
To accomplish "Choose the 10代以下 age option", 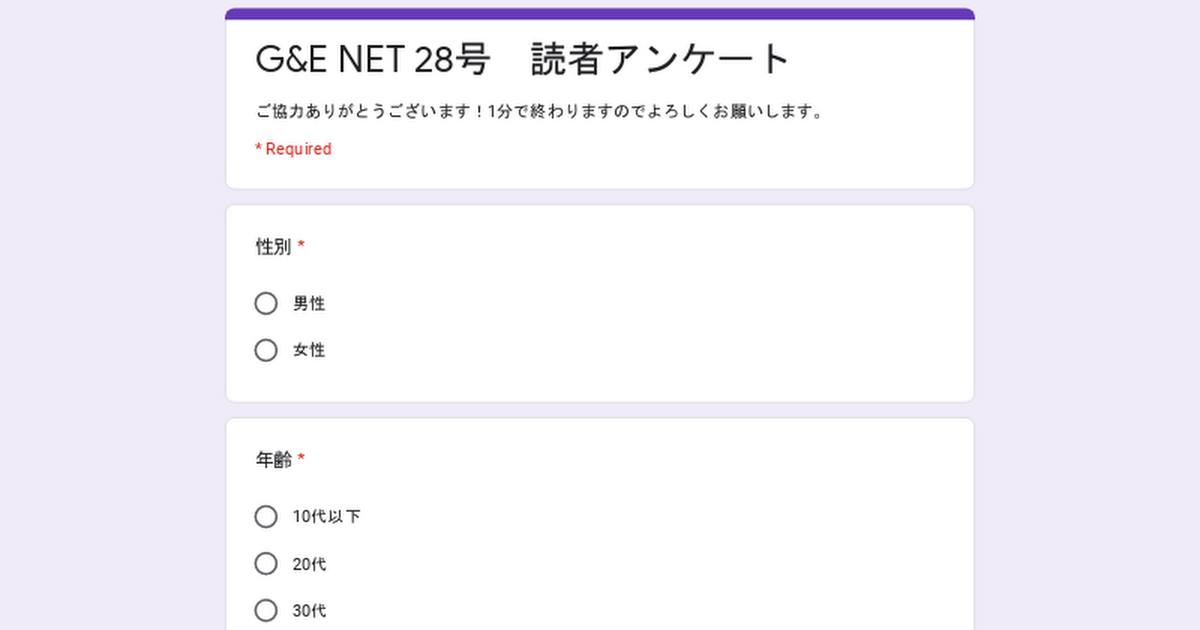I will click(266, 516).
